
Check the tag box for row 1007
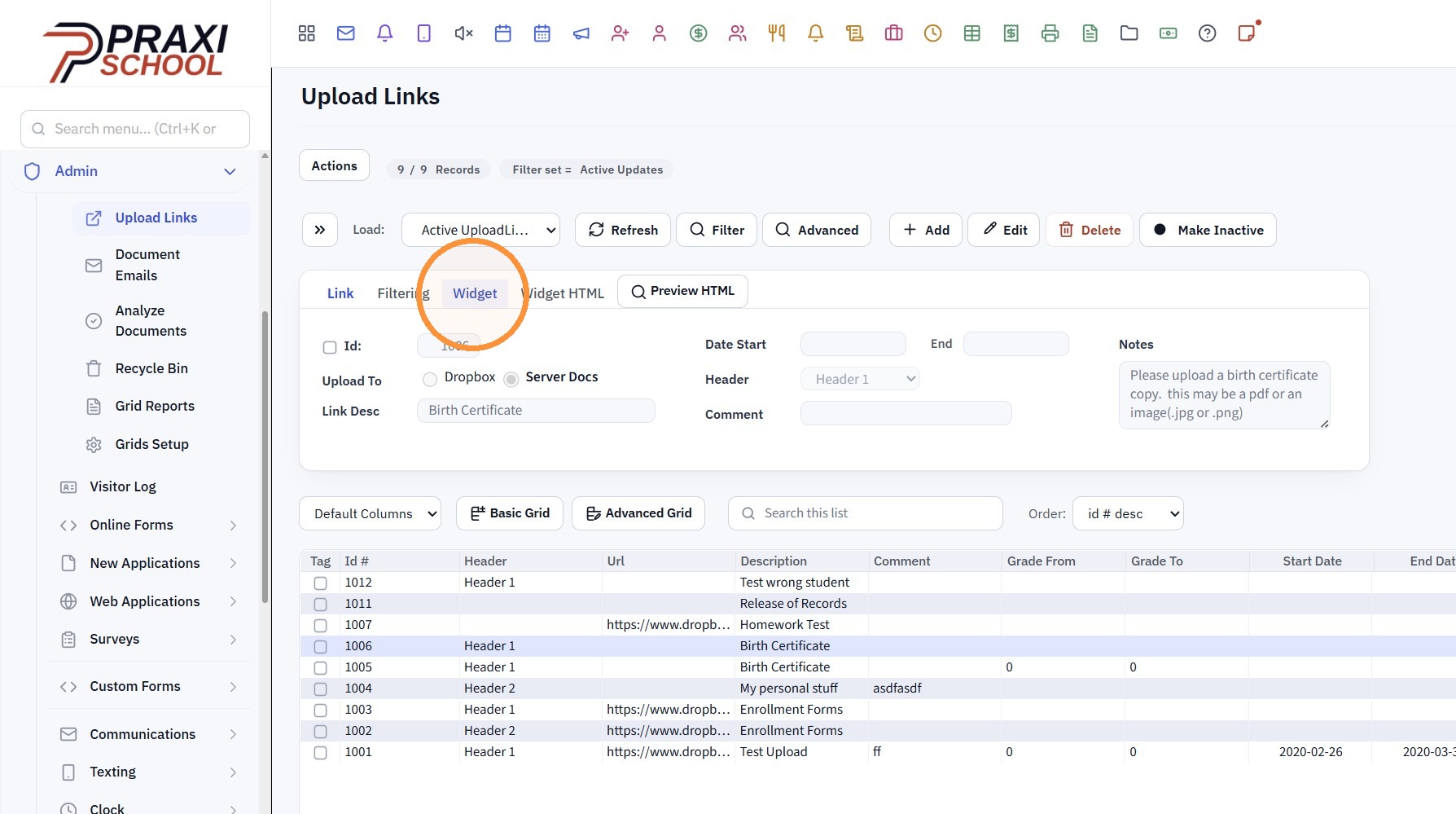tap(320, 626)
